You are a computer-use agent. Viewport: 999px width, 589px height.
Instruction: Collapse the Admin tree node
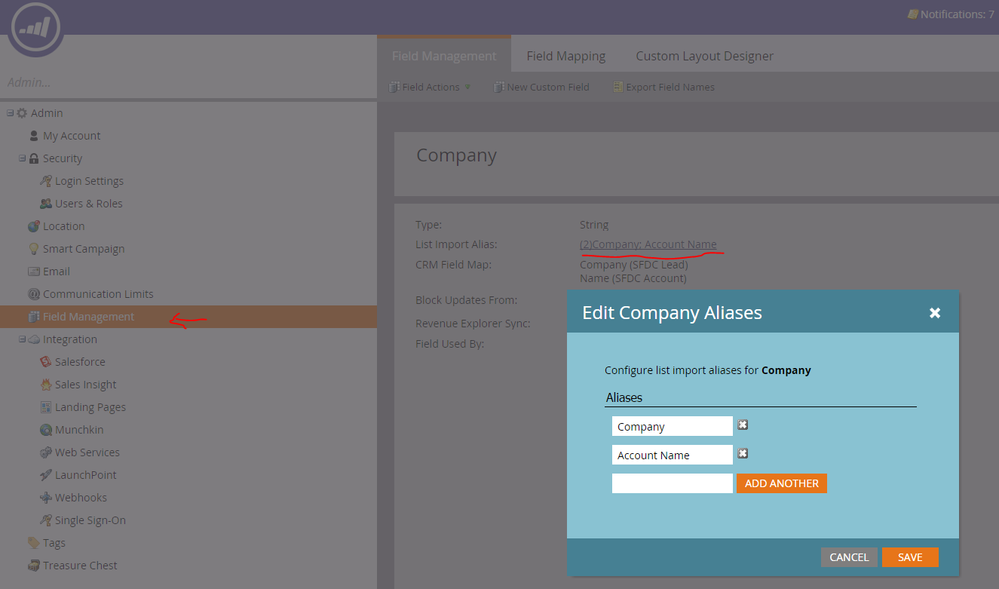[10, 113]
